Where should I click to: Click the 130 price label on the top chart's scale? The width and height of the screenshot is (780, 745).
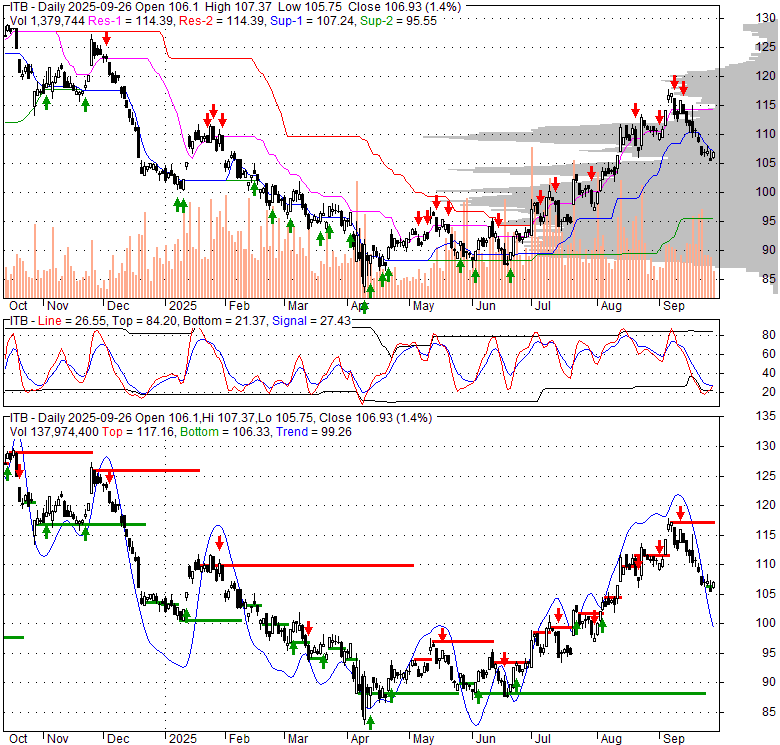click(766, 18)
